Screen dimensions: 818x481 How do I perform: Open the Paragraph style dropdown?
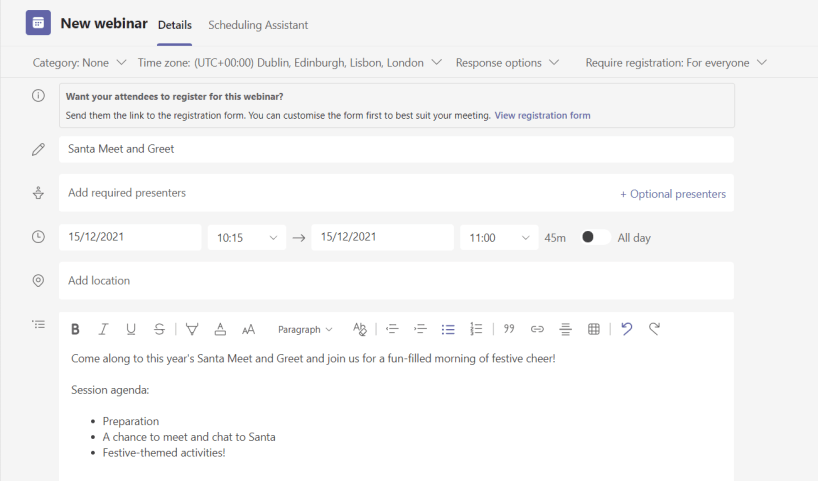coord(305,329)
